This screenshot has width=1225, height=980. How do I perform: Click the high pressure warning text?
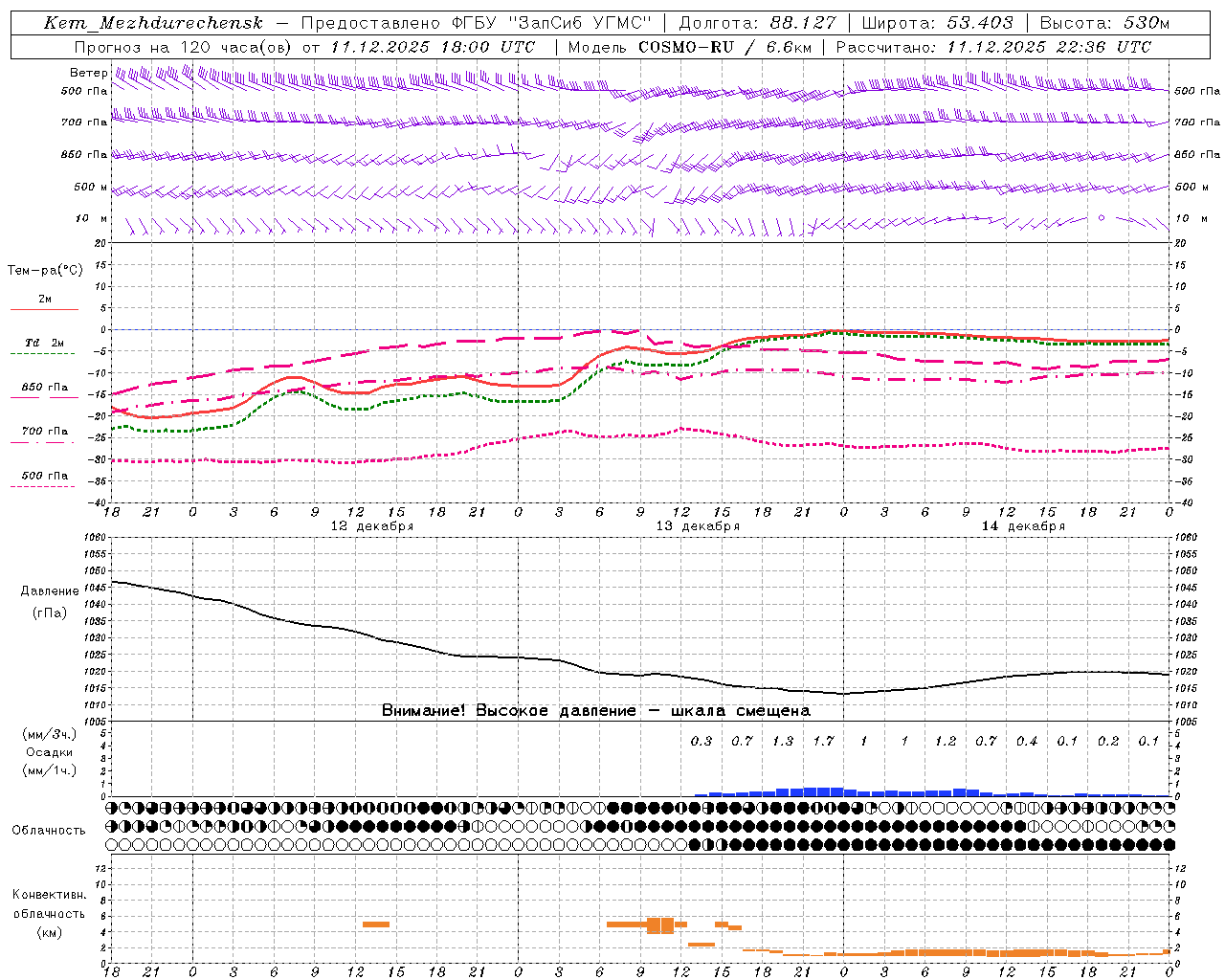[x=596, y=711]
